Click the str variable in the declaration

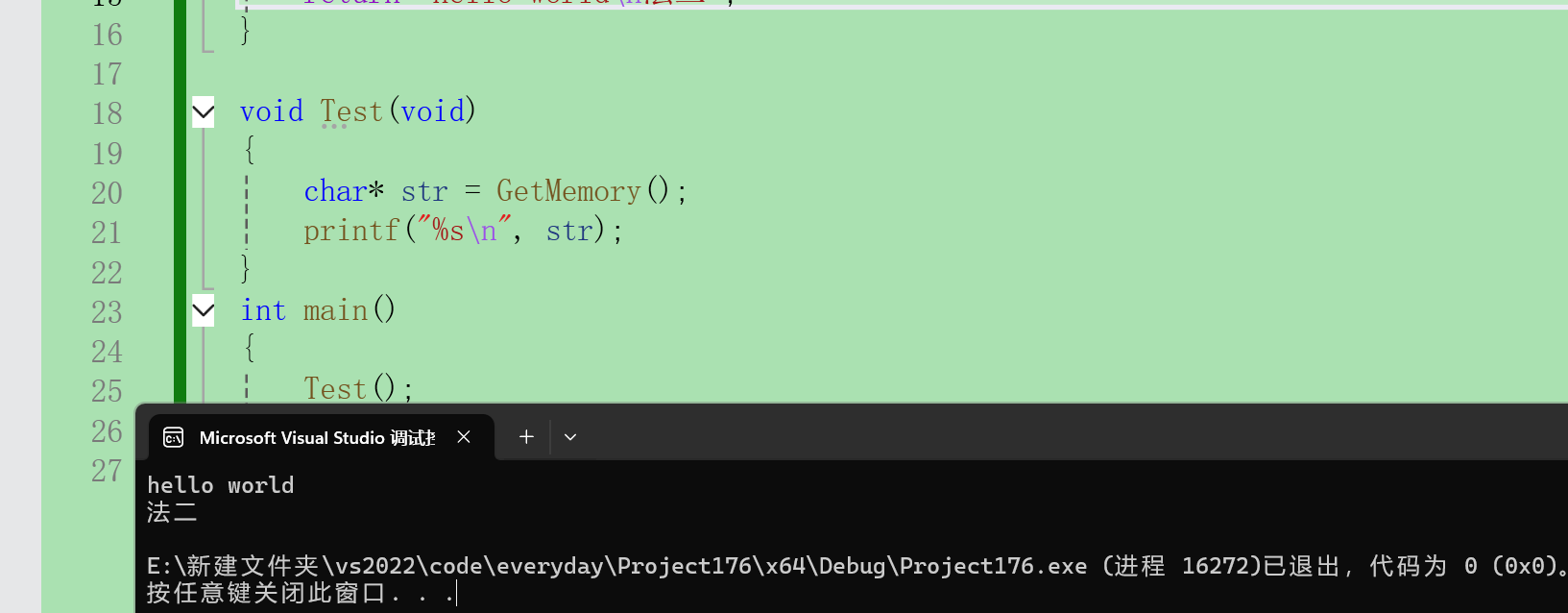coord(424,192)
